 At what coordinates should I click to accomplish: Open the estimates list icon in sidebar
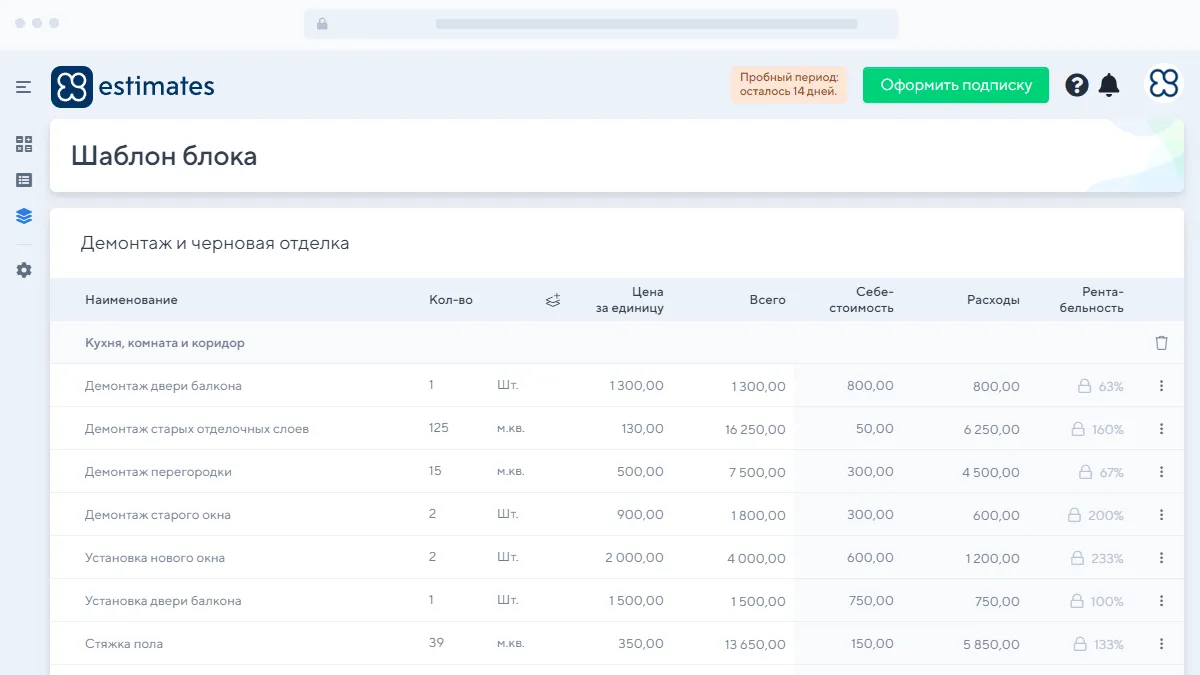pyautogui.click(x=24, y=180)
